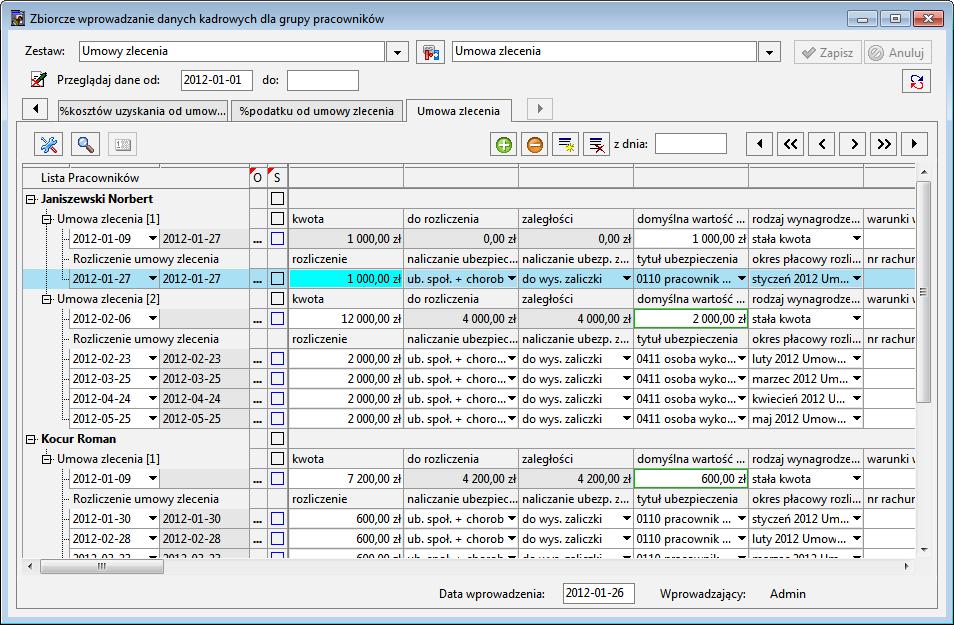Screen dimensions: 954x625
Task: Click the ellipsis button in row 2012-02-06
Action: pos(257,319)
